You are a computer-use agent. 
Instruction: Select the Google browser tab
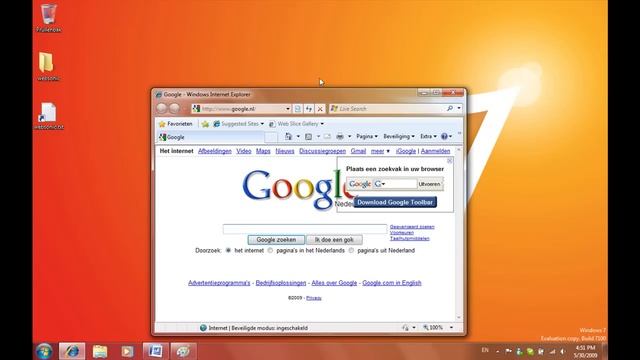pyautogui.click(x=211, y=137)
